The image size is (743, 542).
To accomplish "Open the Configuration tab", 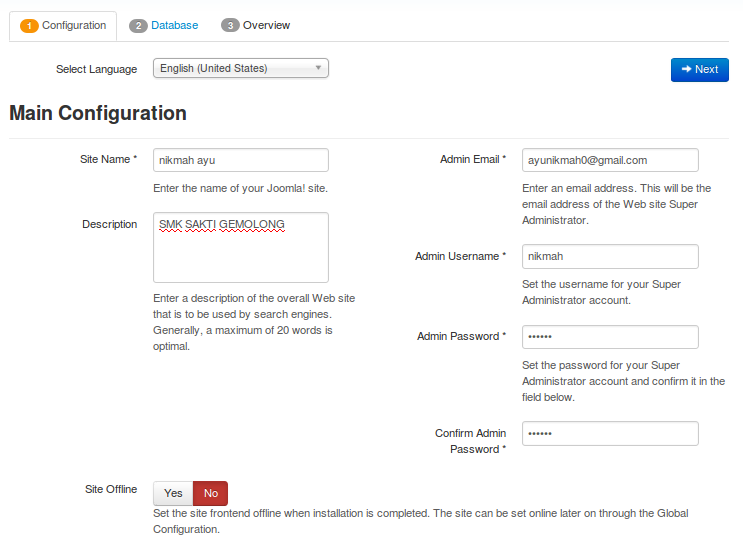I will click(73, 26).
